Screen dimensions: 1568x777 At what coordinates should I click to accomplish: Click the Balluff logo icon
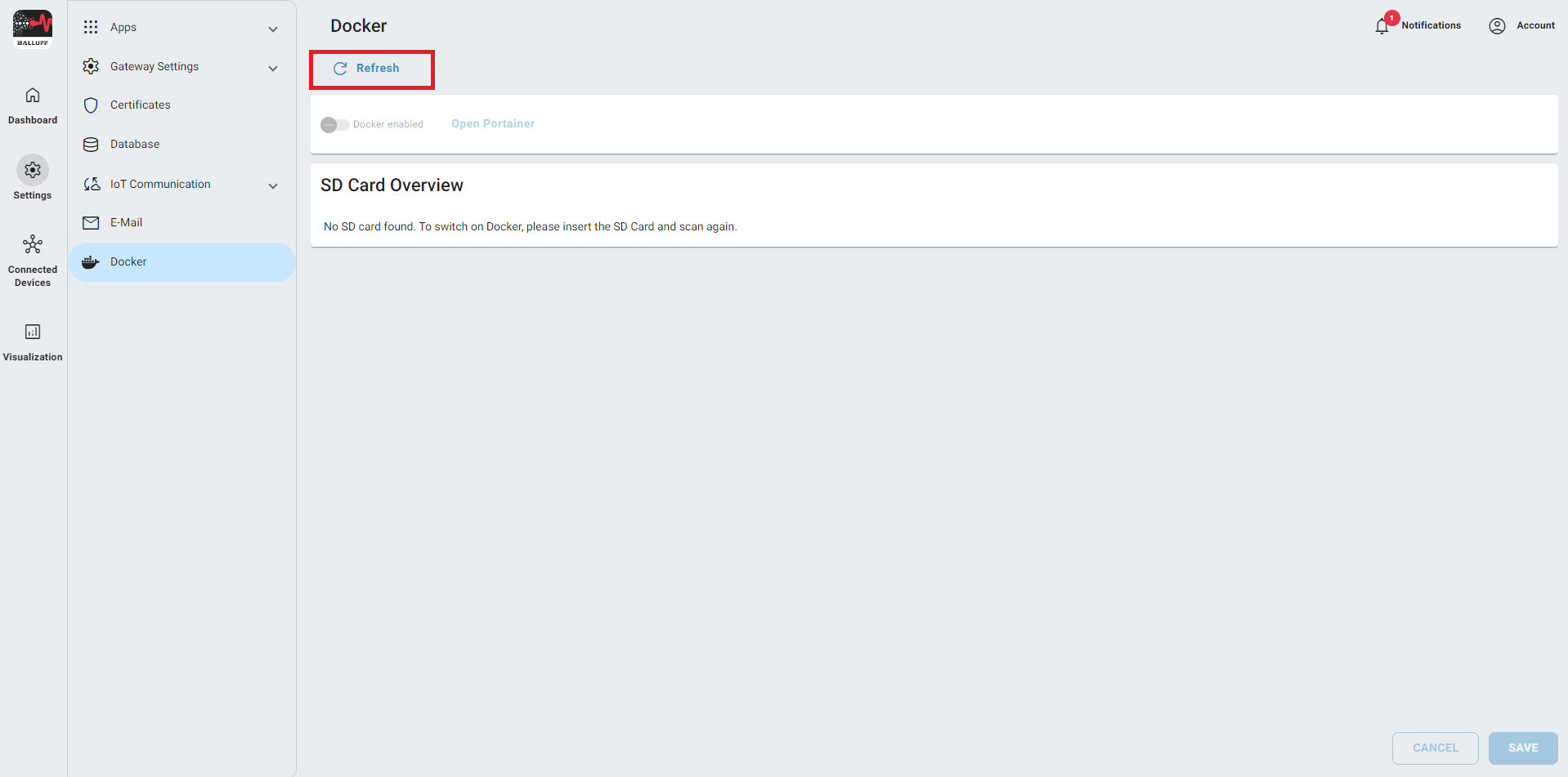pyautogui.click(x=33, y=28)
